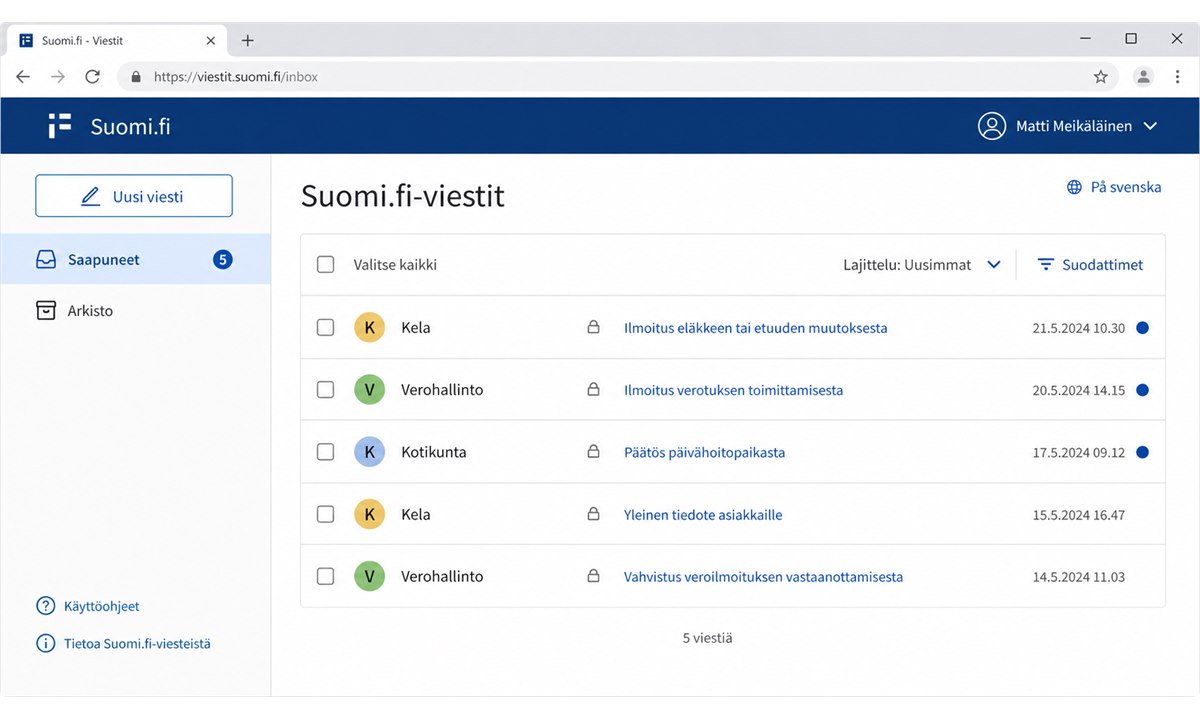Click the Suomi.fi logo icon in header
The width and height of the screenshot is (1200, 720).
pyautogui.click(x=60, y=126)
